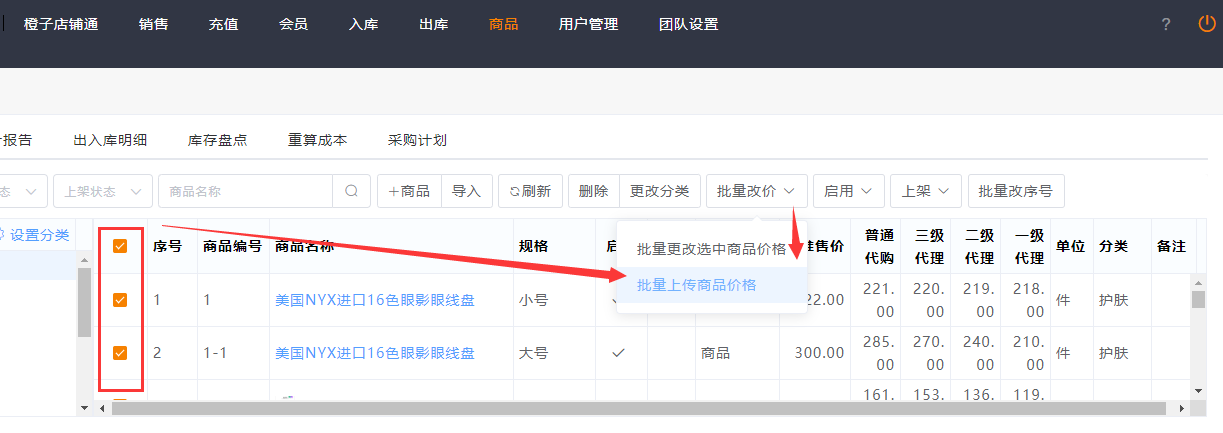The height and width of the screenshot is (433, 1223).
Task: Open the 上架状态 filter dropdown
Action: click(103, 191)
